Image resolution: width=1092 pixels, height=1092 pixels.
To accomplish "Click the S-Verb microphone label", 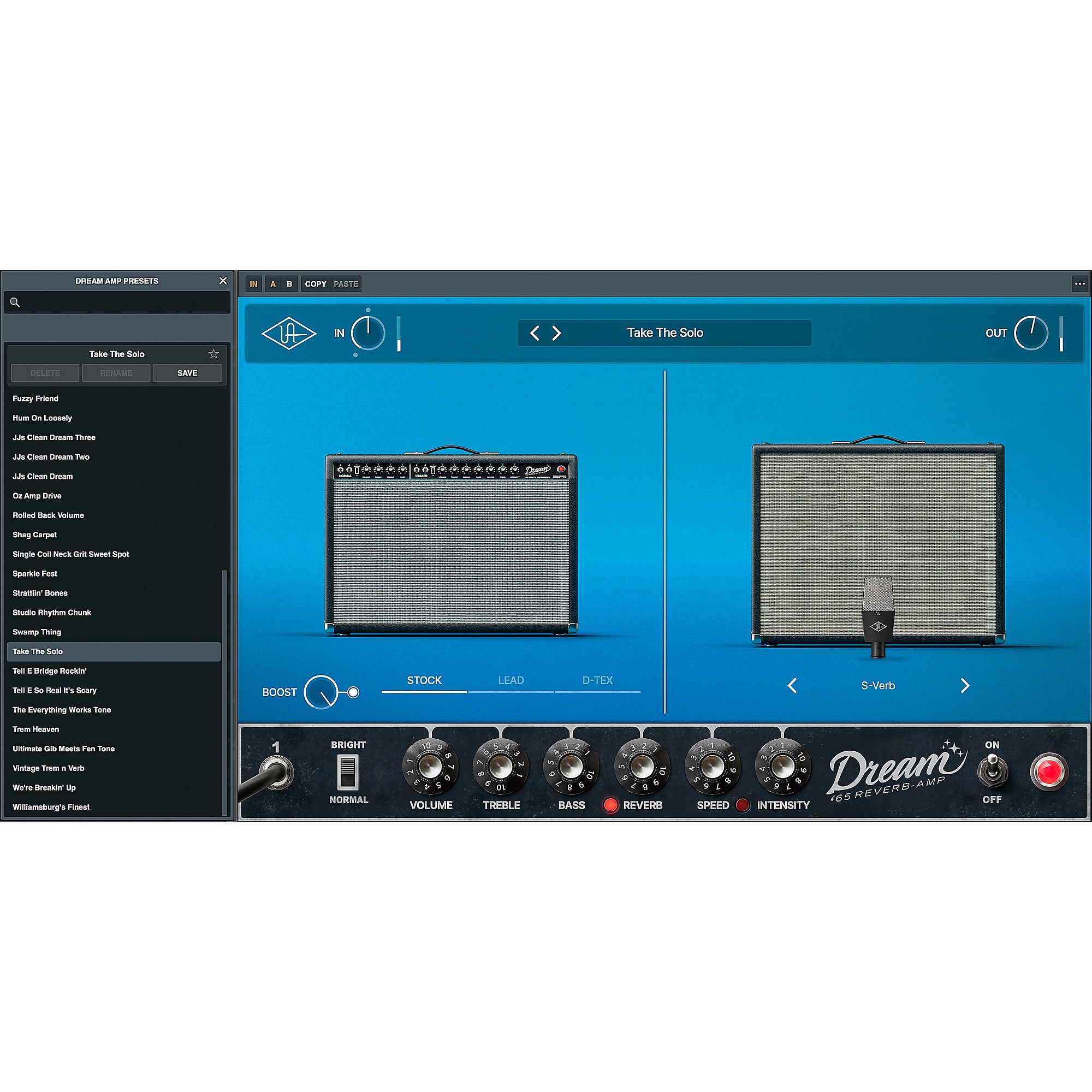I will pyautogui.click(x=878, y=686).
